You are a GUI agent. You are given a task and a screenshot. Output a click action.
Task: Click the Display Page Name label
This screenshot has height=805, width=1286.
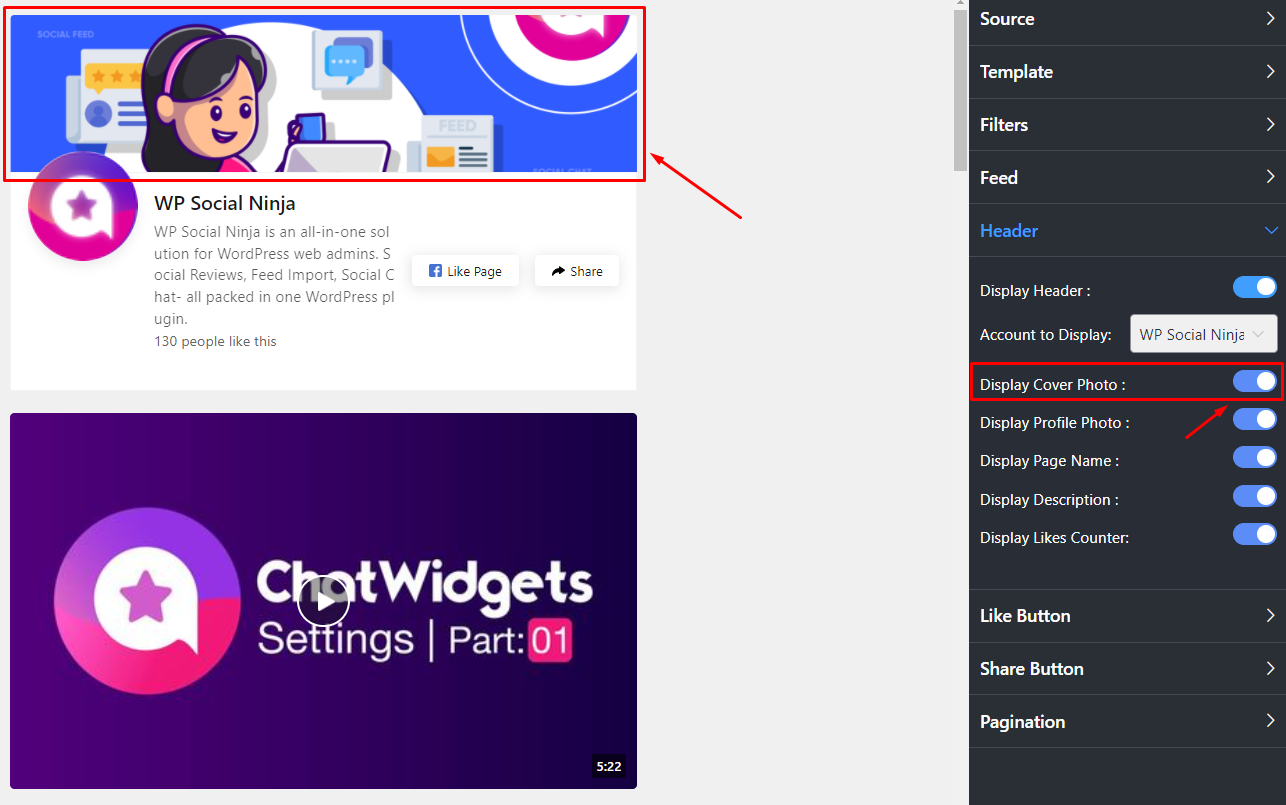1050,461
